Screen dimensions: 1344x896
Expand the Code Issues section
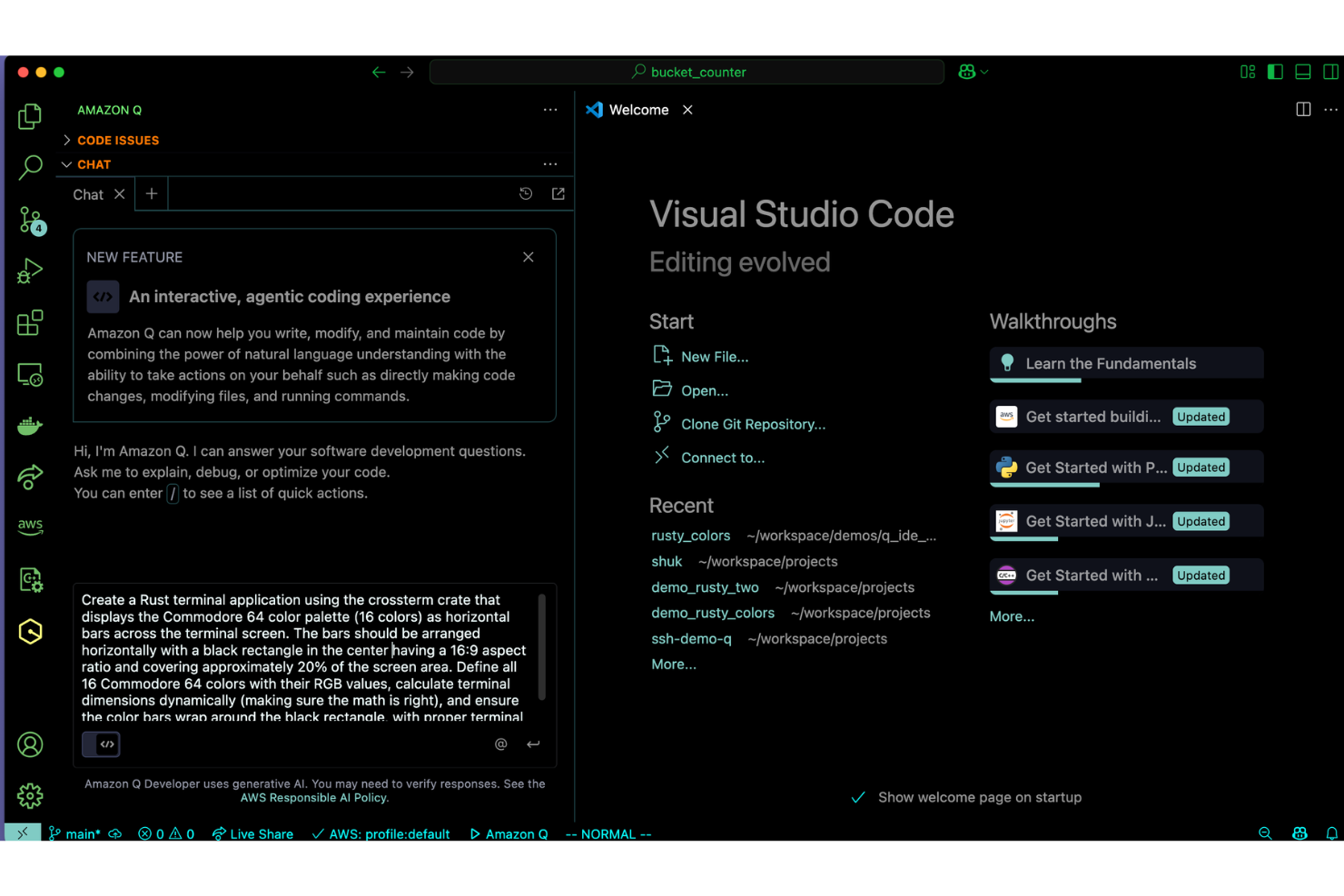[118, 140]
